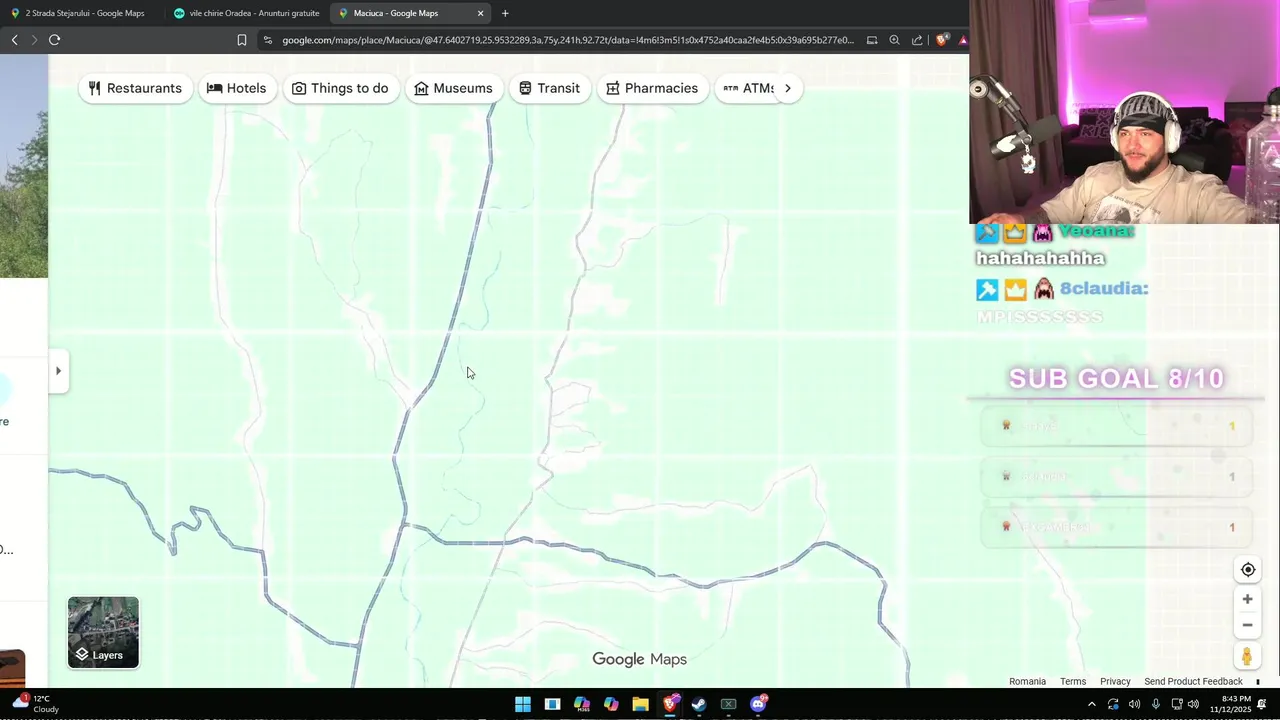Open the Terms footer link
Image resolution: width=1280 pixels, height=720 pixels.
click(x=1073, y=682)
